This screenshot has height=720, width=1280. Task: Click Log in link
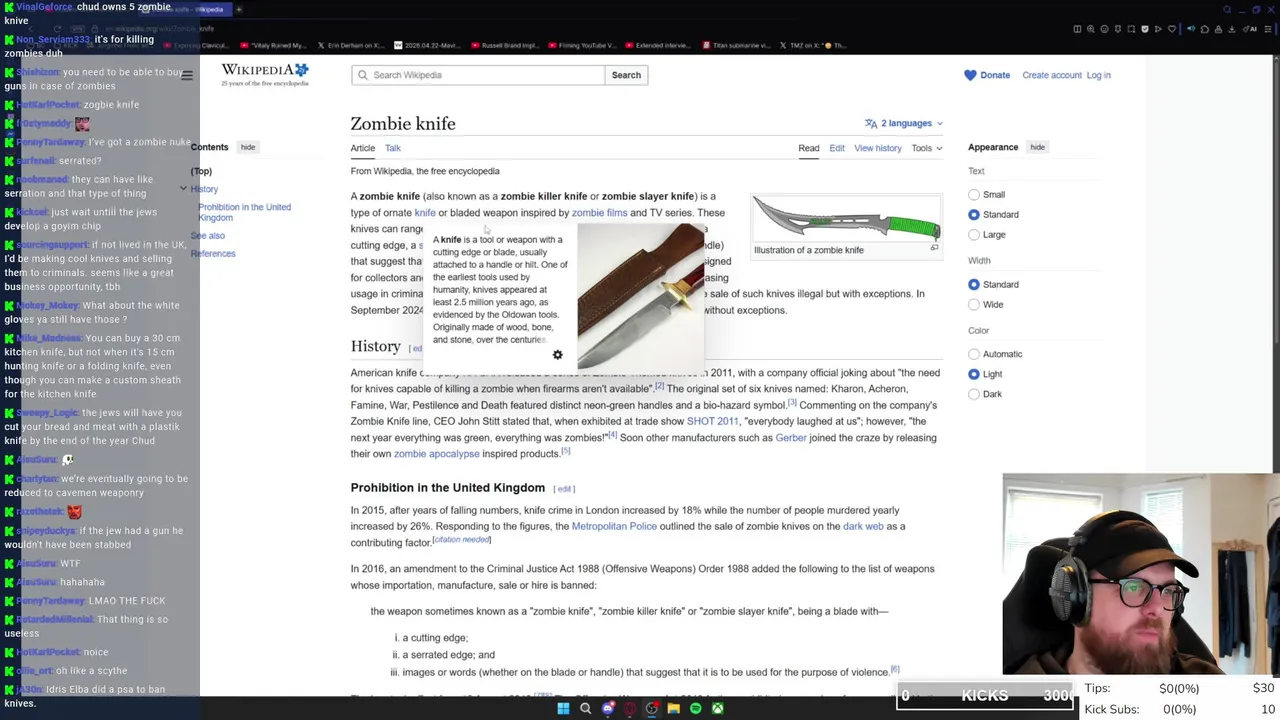(x=1098, y=75)
